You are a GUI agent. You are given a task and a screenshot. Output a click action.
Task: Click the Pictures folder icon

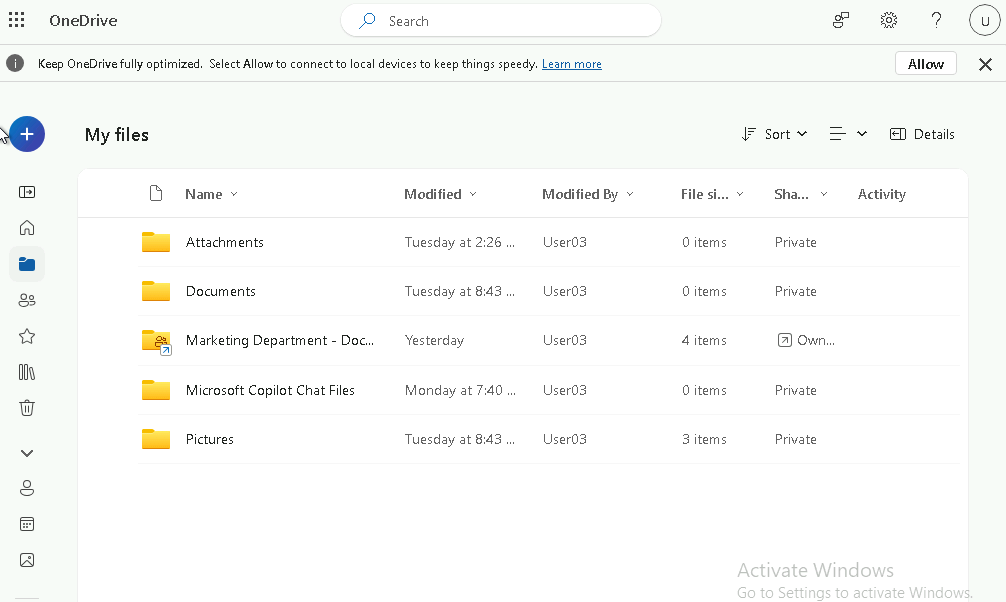[x=156, y=439]
